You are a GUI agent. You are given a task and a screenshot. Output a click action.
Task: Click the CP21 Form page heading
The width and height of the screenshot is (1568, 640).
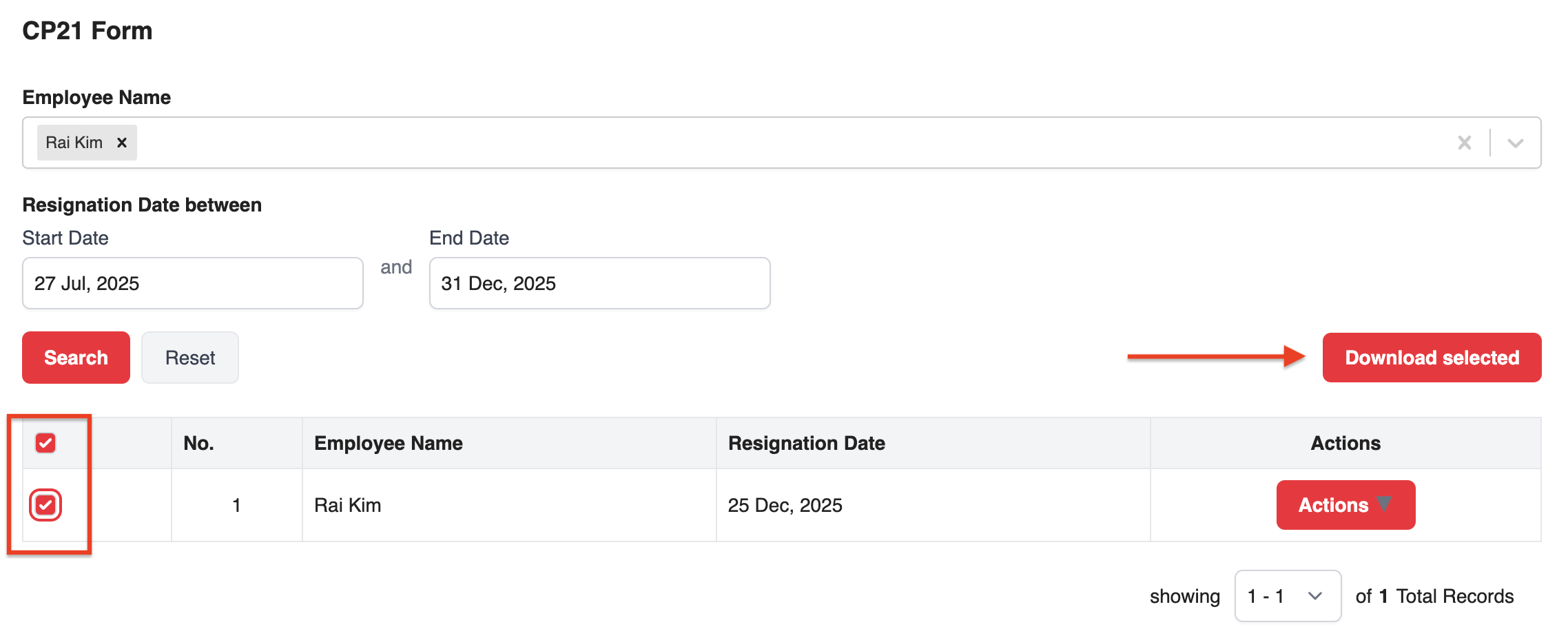pyautogui.click(x=87, y=31)
